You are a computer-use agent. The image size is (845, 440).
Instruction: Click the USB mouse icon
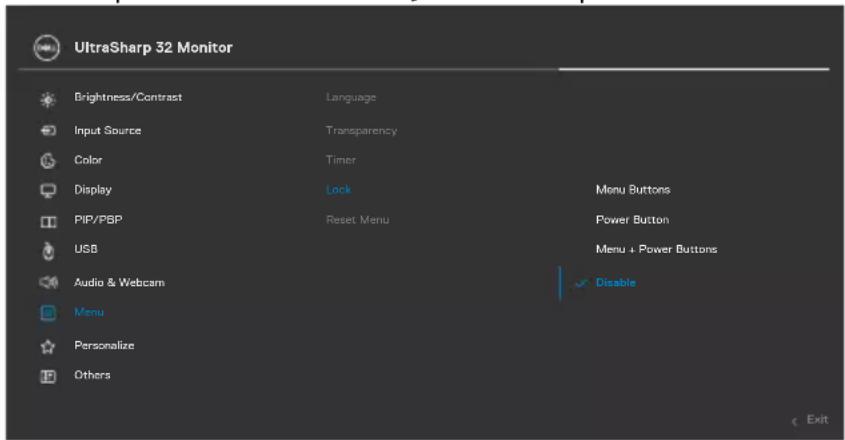48,251
